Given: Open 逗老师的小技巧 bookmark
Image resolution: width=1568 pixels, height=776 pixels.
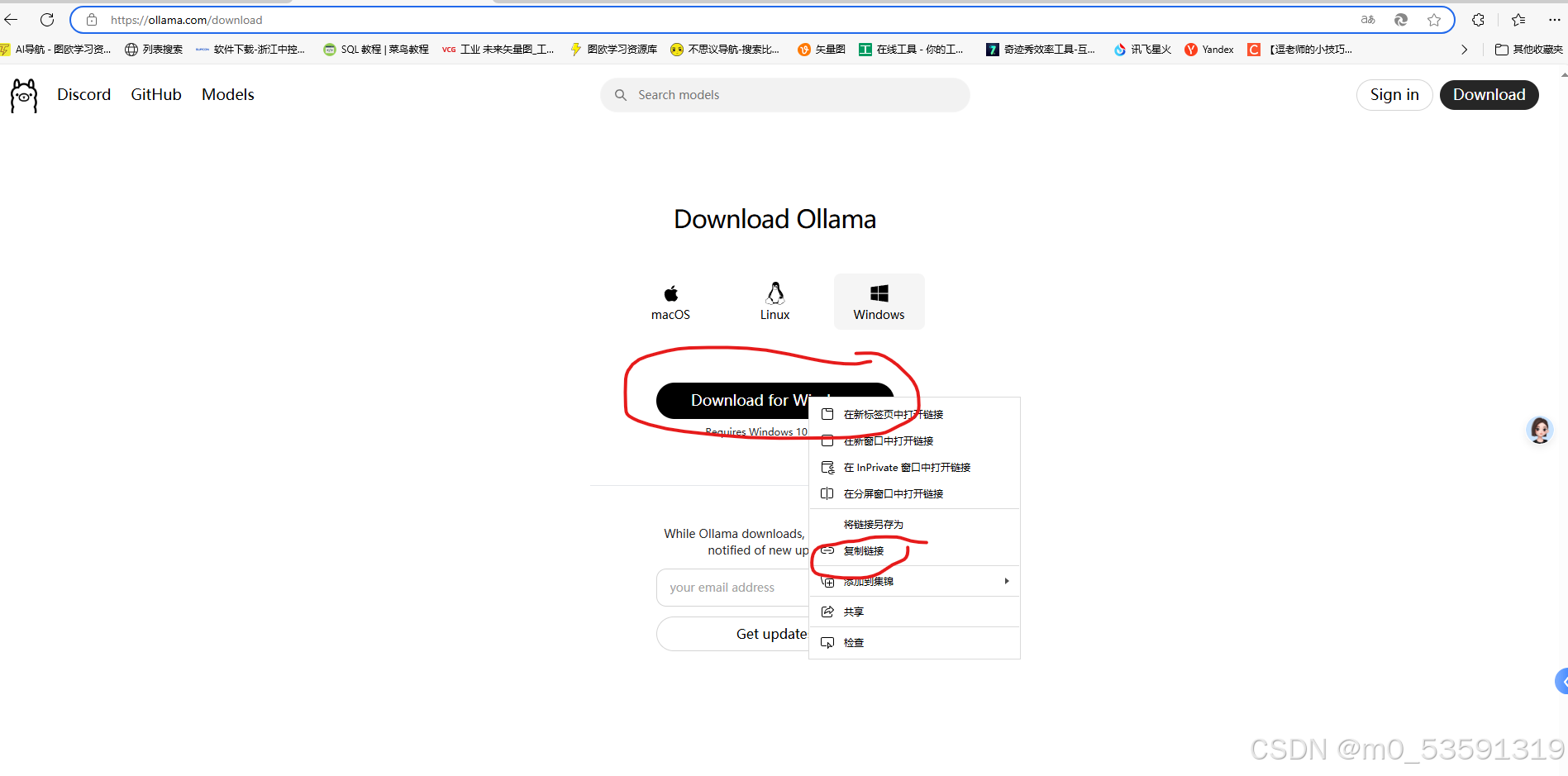Looking at the screenshot, I should pos(1300,50).
